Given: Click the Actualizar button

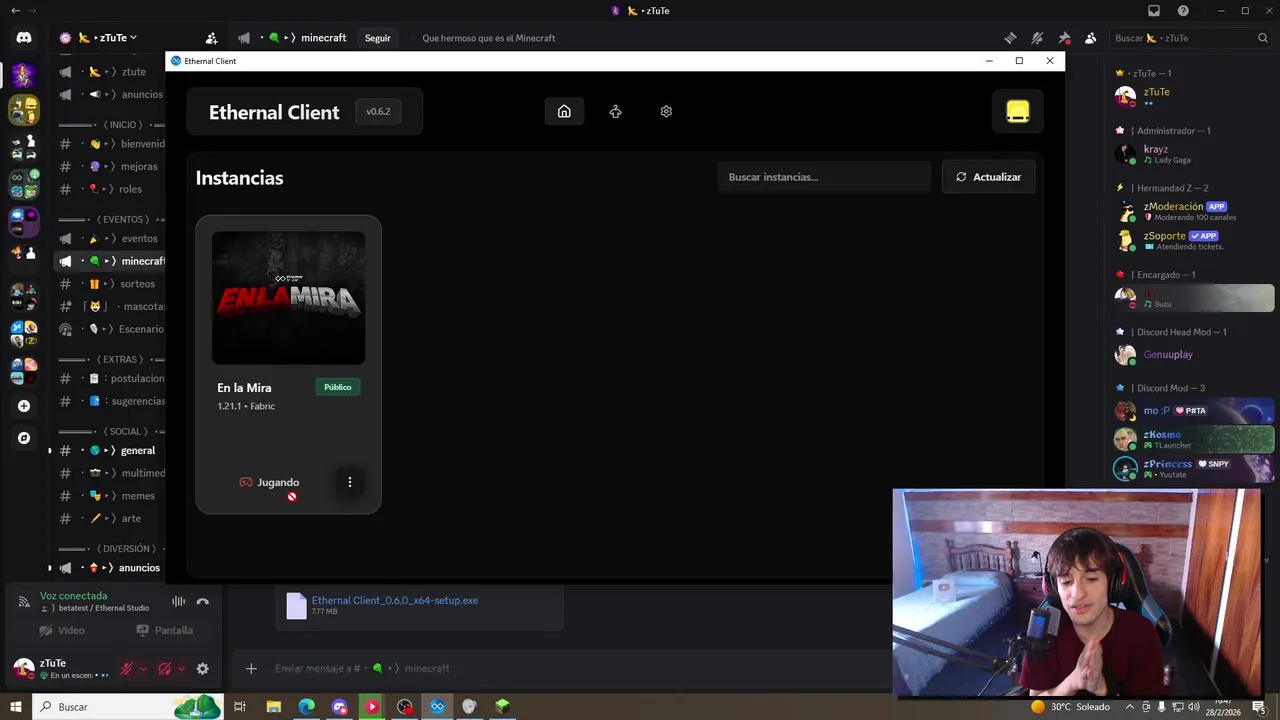Looking at the screenshot, I should pos(988,177).
